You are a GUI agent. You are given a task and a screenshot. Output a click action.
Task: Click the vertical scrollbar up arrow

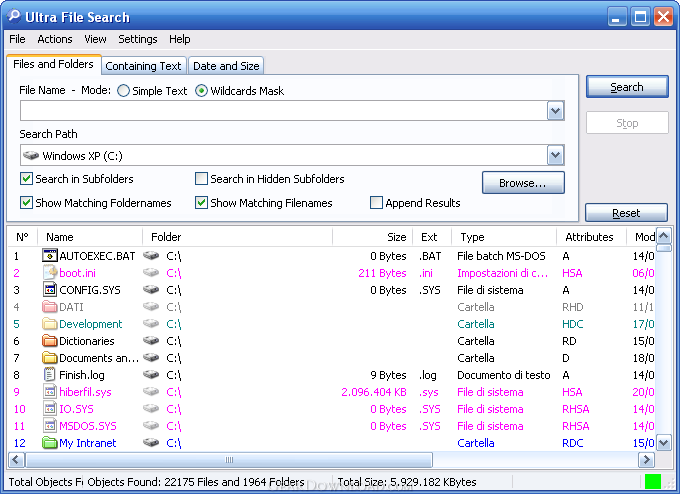664,236
